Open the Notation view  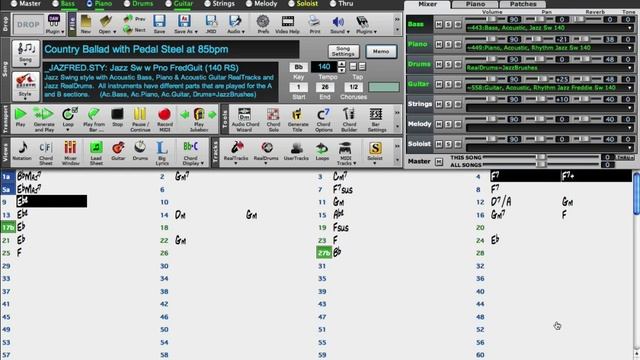tap(22, 151)
